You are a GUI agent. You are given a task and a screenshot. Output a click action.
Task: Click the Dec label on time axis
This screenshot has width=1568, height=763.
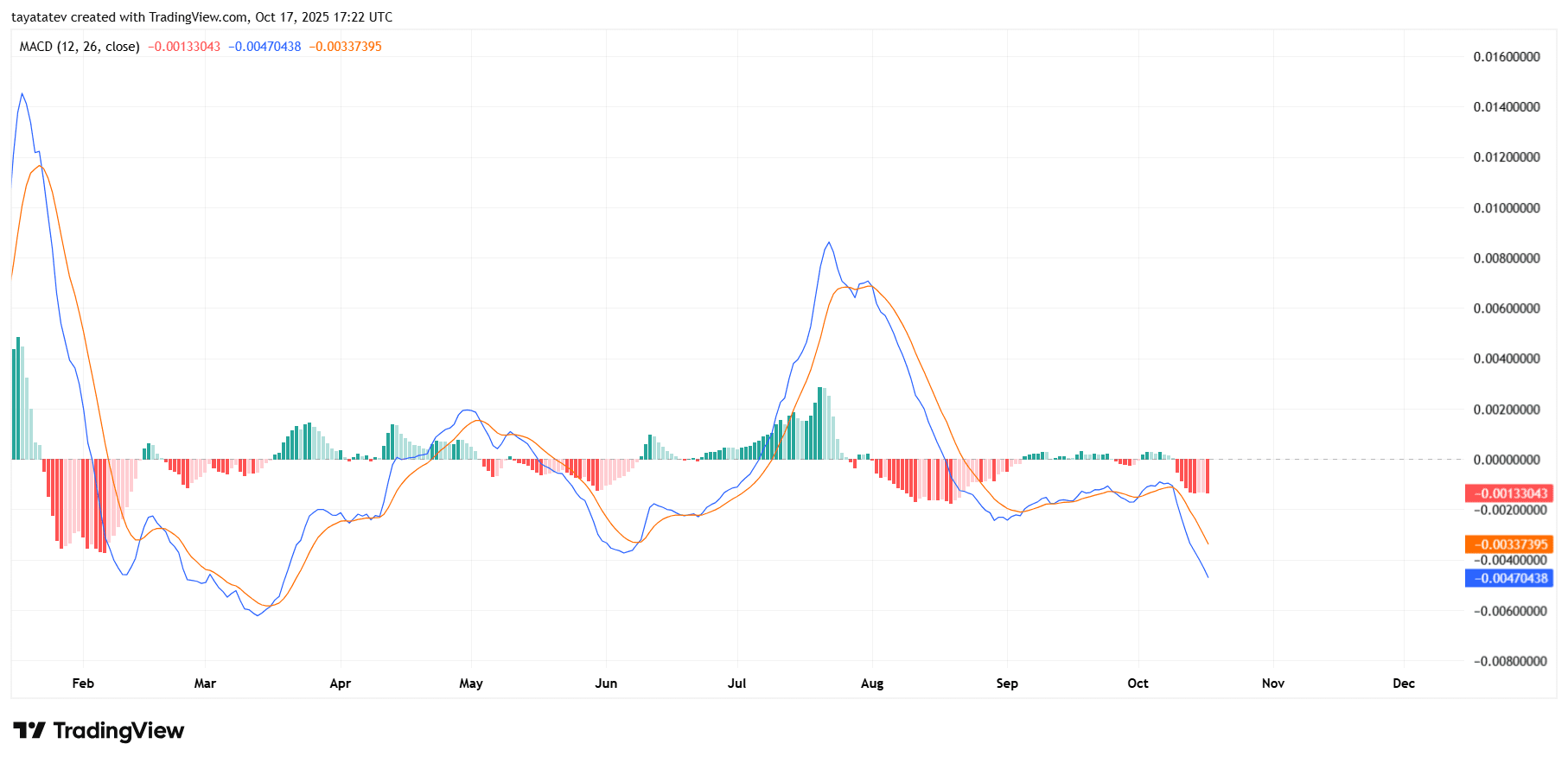(x=1404, y=684)
